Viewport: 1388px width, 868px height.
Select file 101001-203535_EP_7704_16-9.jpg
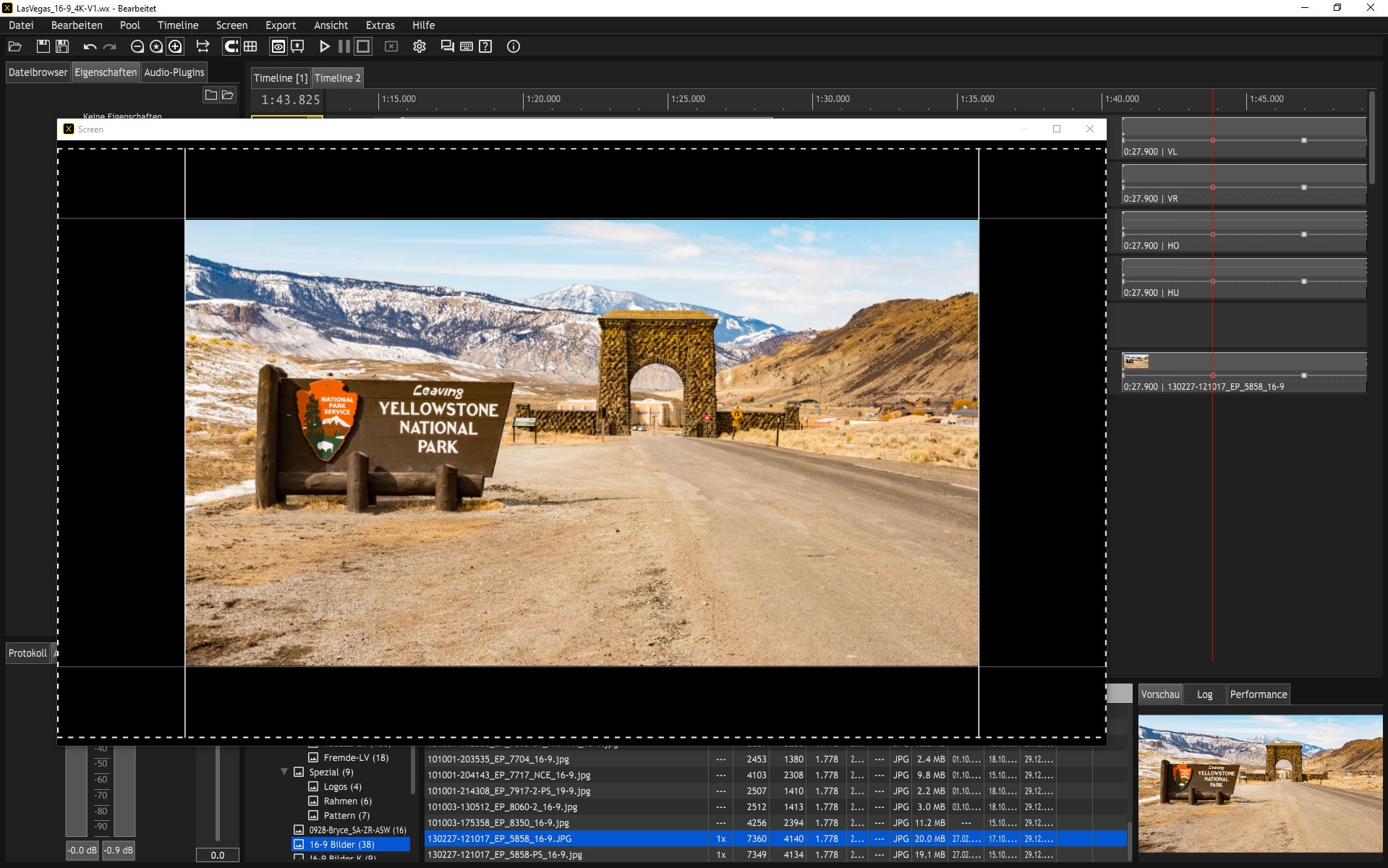(775, 759)
